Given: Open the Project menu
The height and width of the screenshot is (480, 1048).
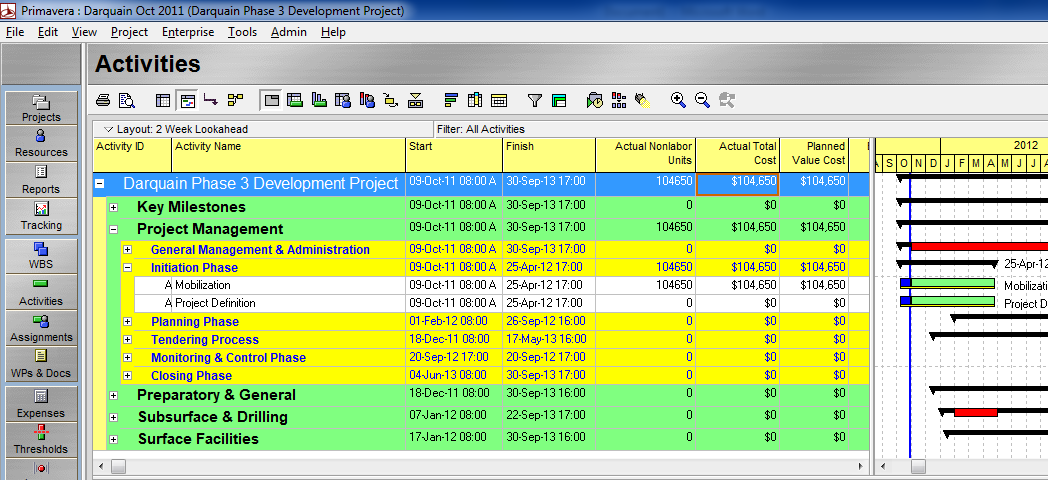Looking at the screenshot, I should pyautogui.click(x=130, y=32).
